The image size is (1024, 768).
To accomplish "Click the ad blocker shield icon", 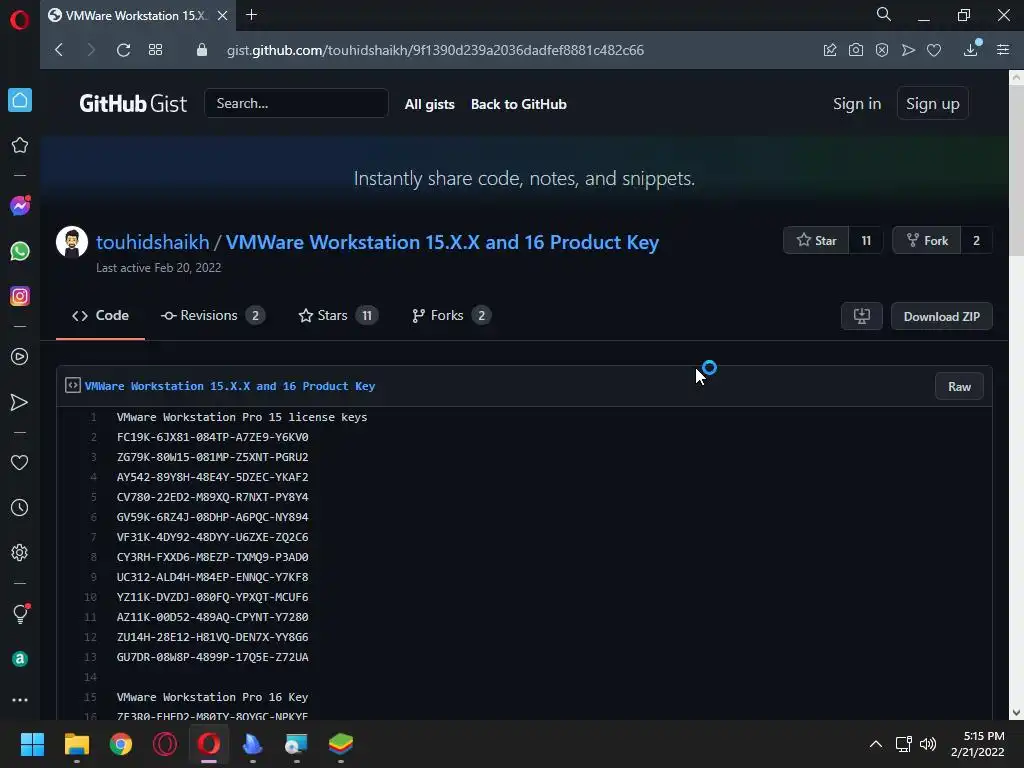I will (882, 50).
